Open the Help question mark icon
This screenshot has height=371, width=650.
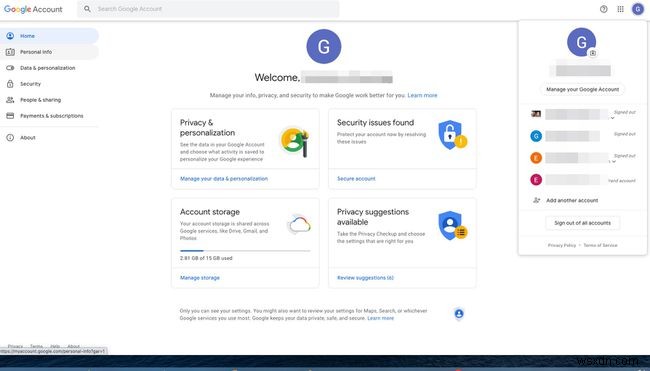[x=604, y=9]
